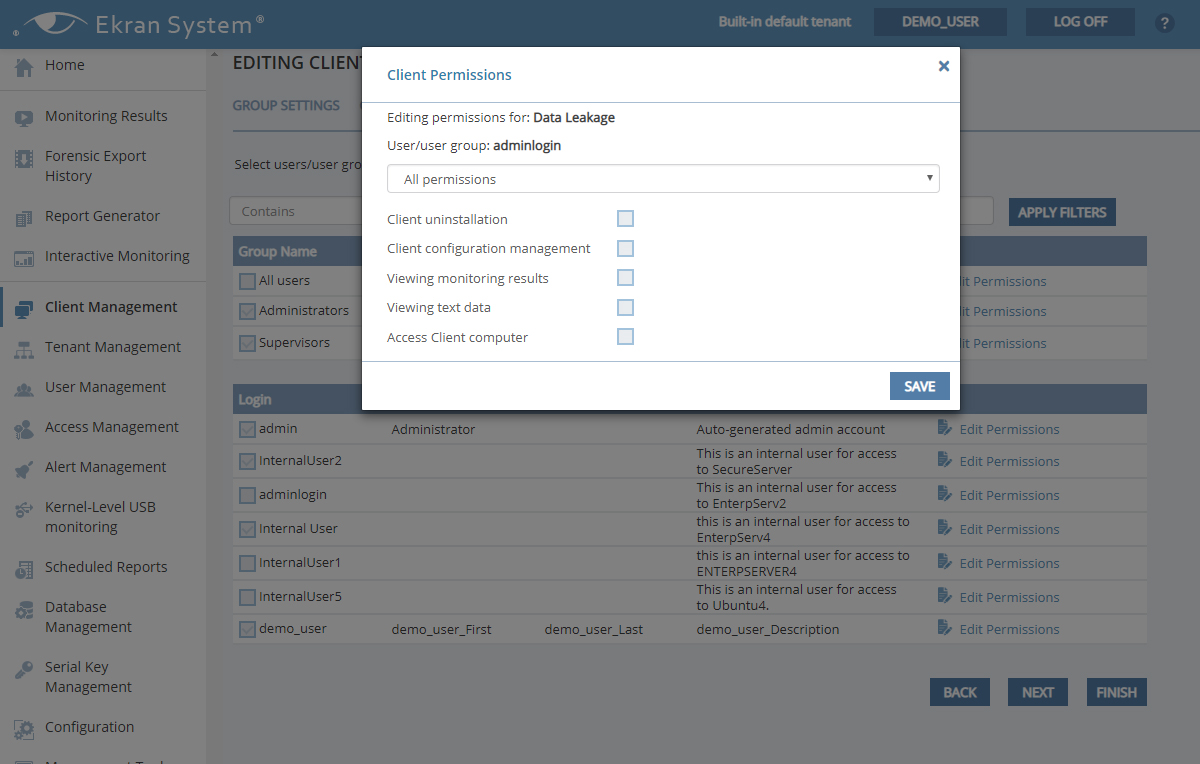
Task: Click the Kernel-Level USB monitoring icon
Action: point(24,509)
